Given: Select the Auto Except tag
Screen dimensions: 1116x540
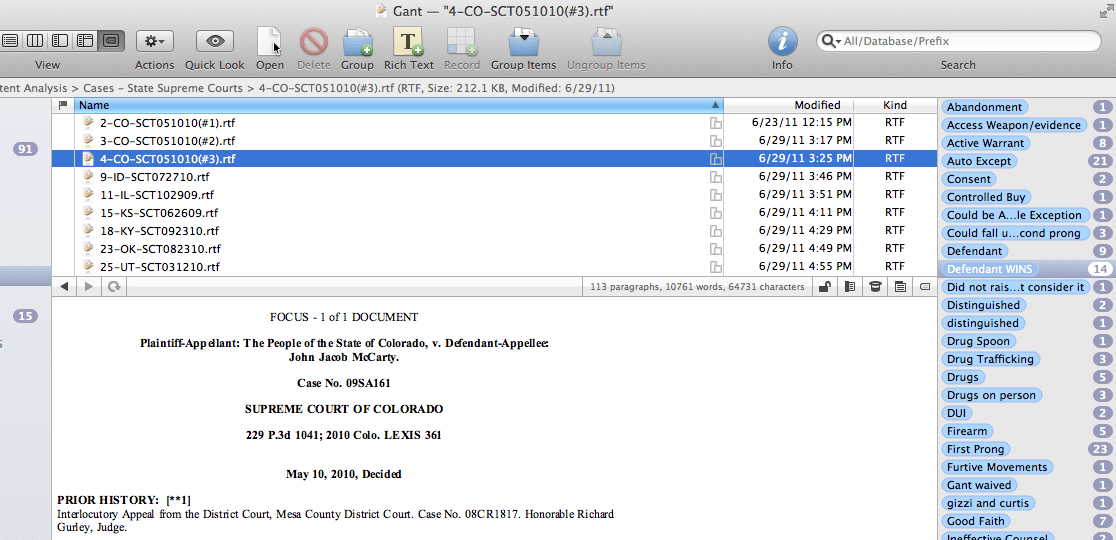Looking at the screenshot, I should point(979,161).
